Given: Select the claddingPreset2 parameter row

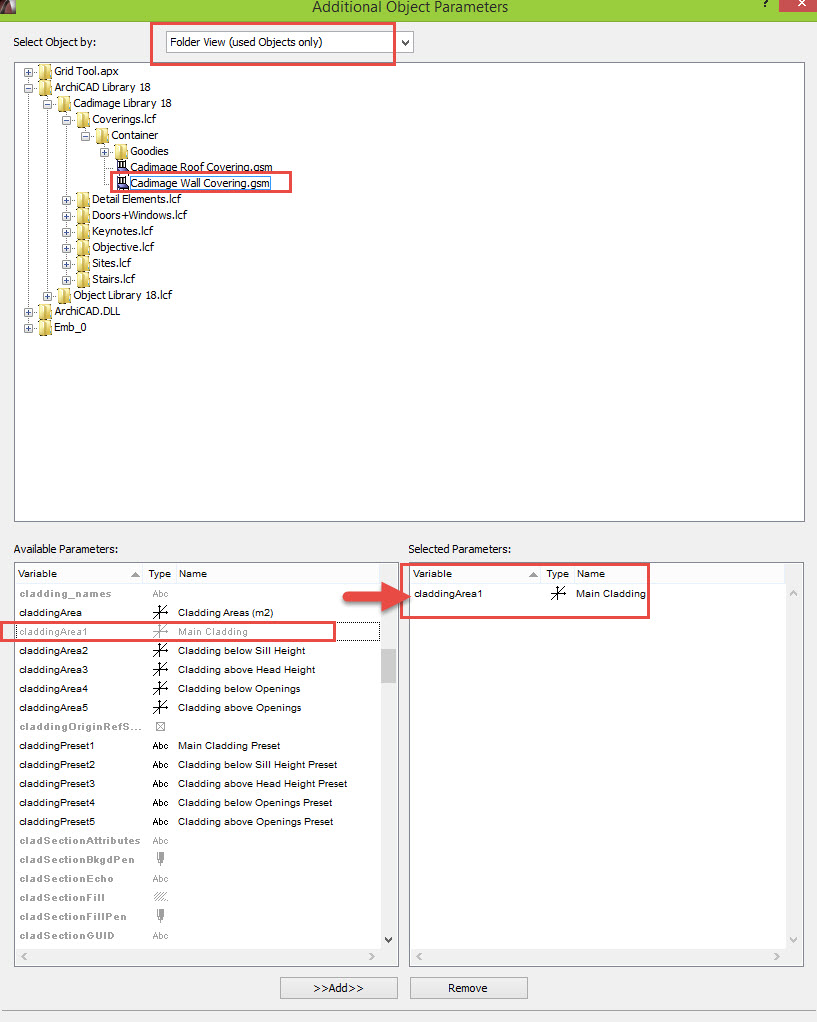Looking at the screenshot, I should click(198, 765).
